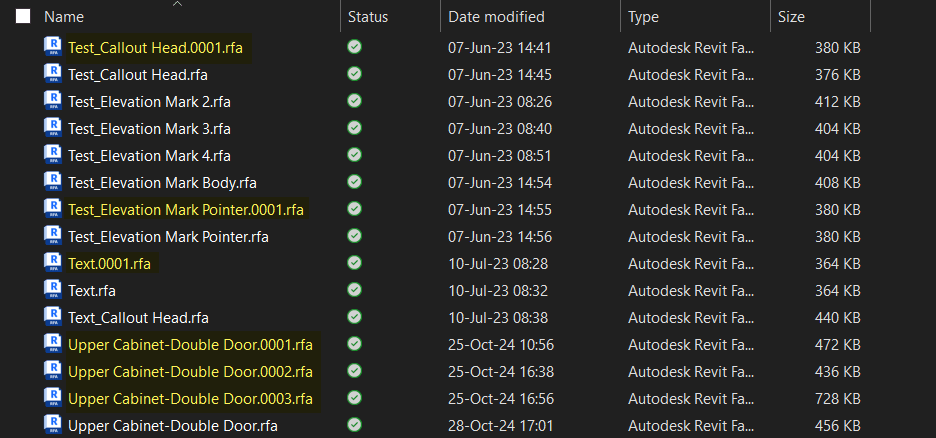Viewport: 936px width, 438px height.
Task: Click the Revit icon of Text.0001.rfa
Action: pos(53,263)
